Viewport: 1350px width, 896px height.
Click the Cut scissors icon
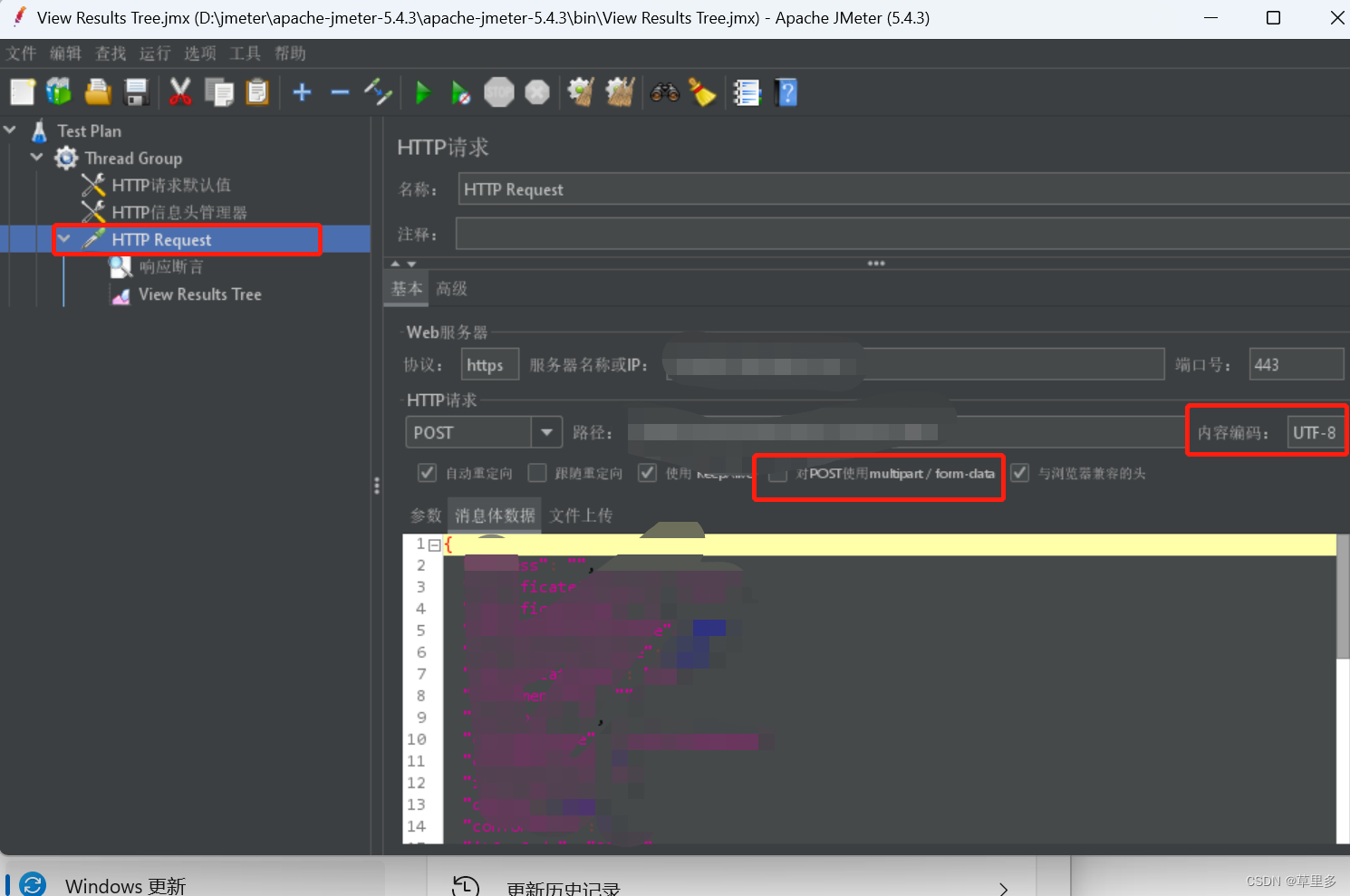coord(180,92)
